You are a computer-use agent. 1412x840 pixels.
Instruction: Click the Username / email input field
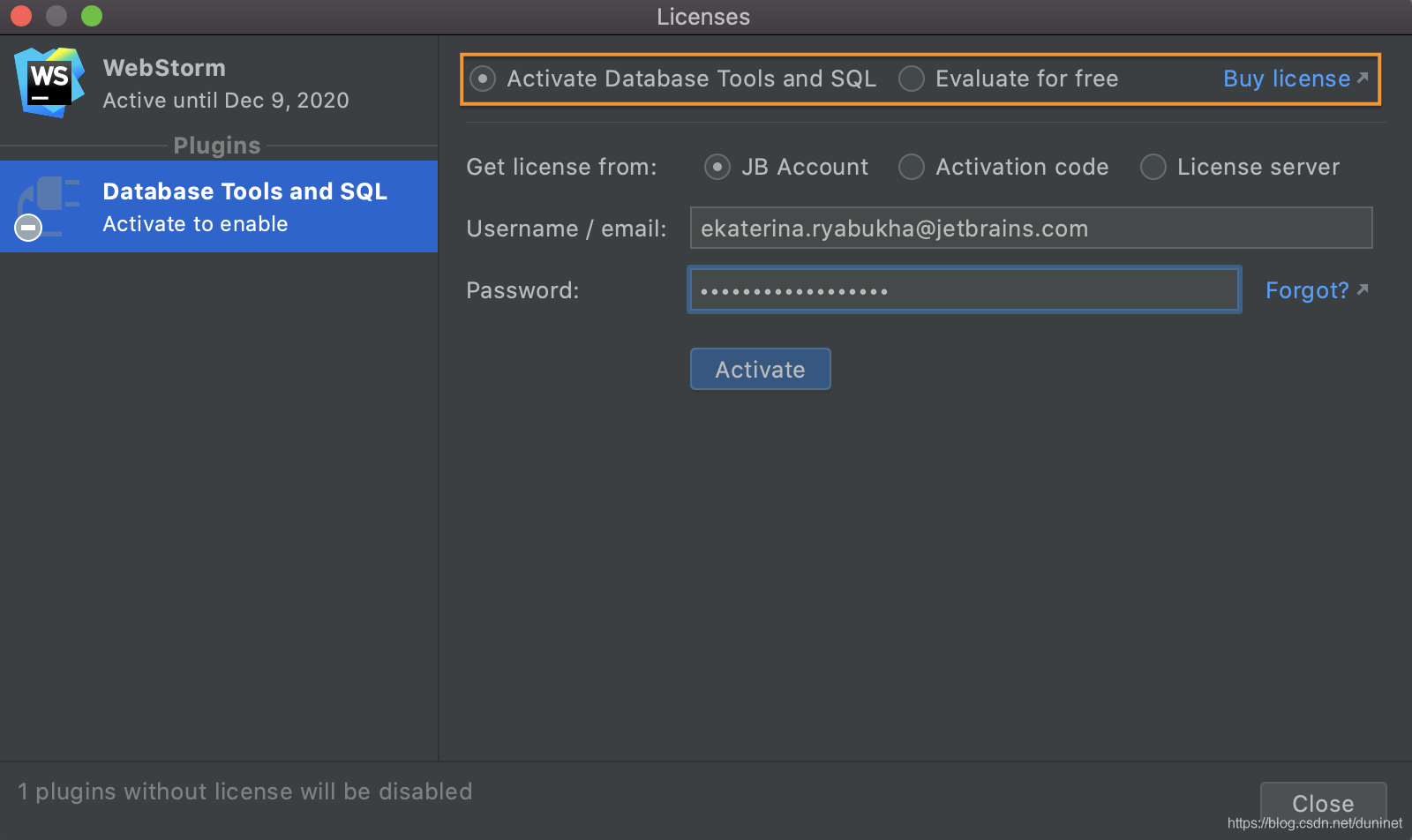click(x=1030, y=228)
